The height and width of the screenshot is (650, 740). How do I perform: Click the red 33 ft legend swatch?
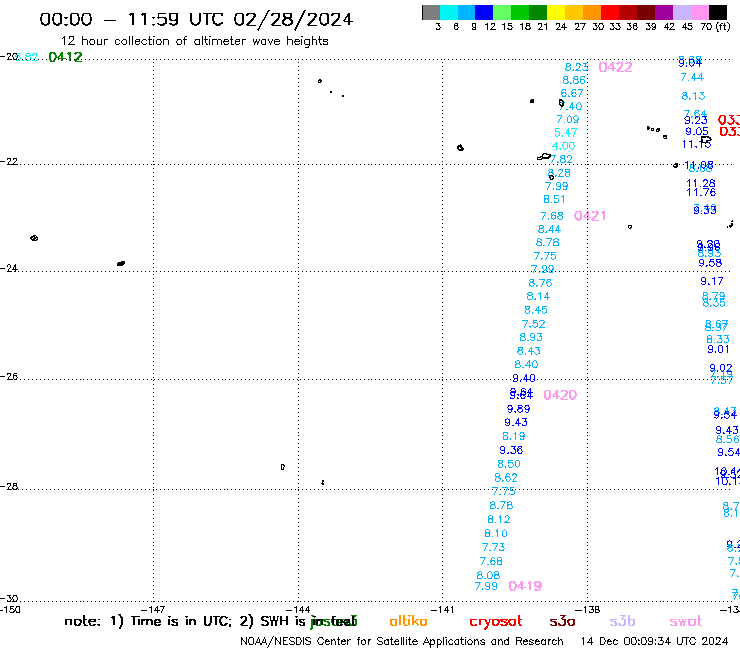610,12
